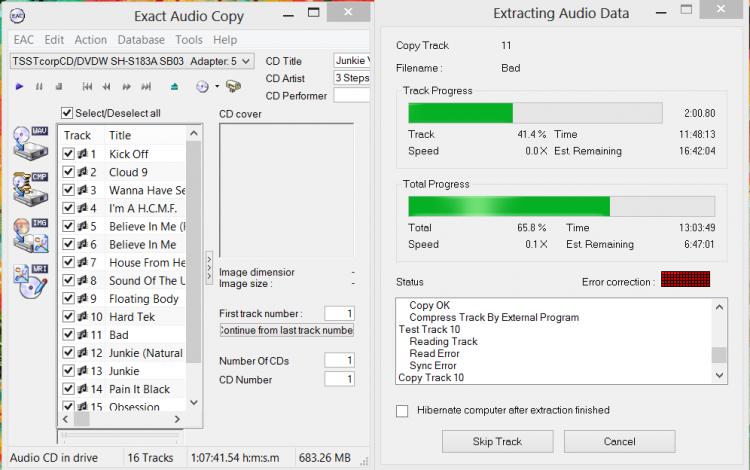
Task: Click the CD Title input field
Action: coord(352,61)
